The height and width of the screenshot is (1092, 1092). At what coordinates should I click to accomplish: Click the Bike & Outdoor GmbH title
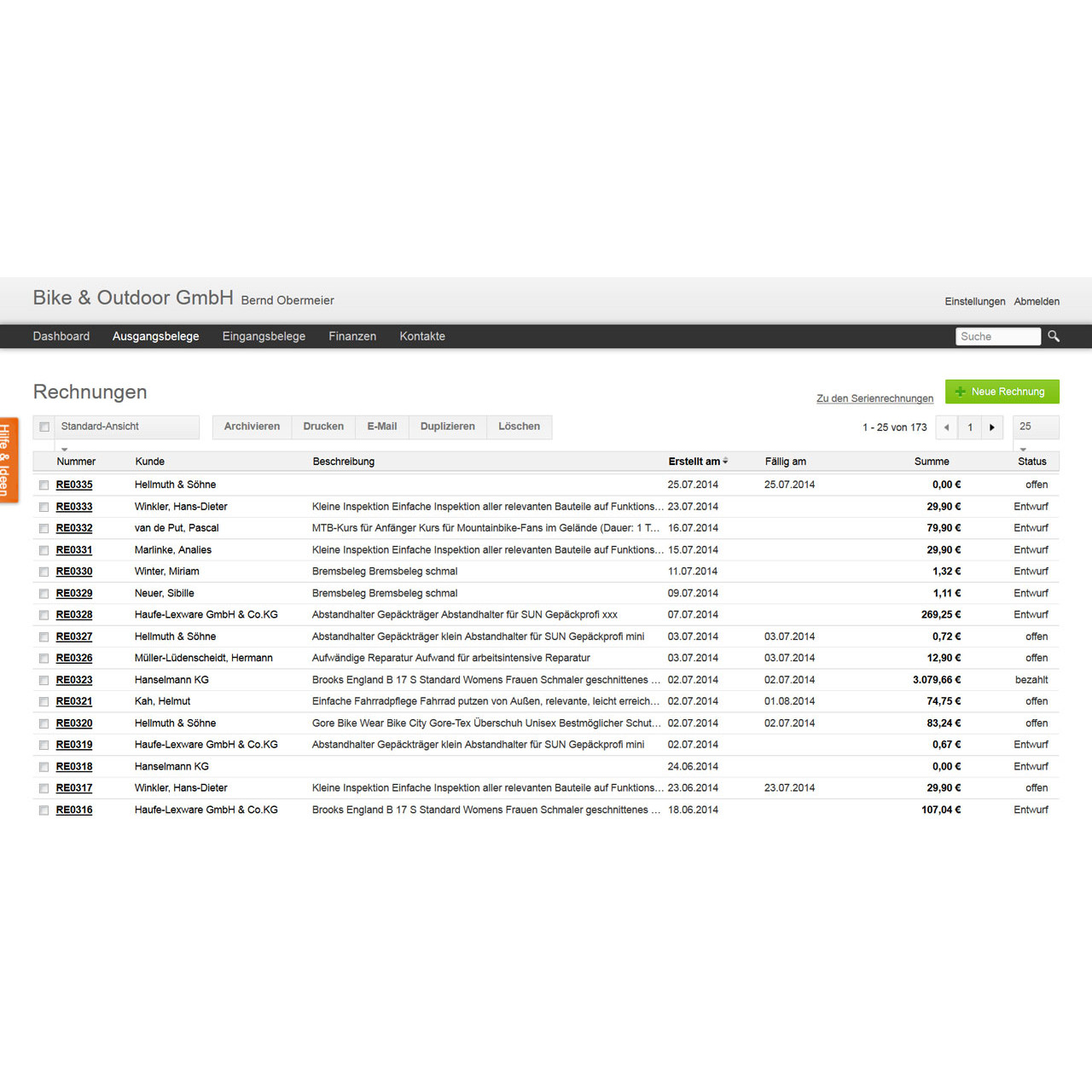tap(133, 298)
